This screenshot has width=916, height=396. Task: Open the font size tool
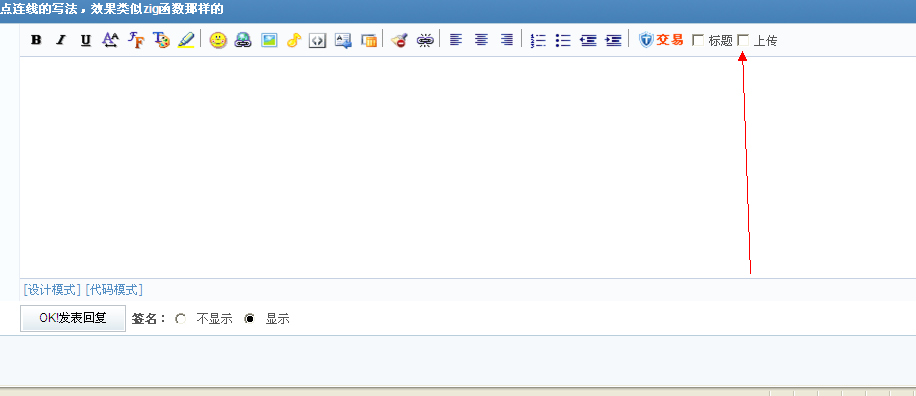pyautogui.click(x=110, y=40)
